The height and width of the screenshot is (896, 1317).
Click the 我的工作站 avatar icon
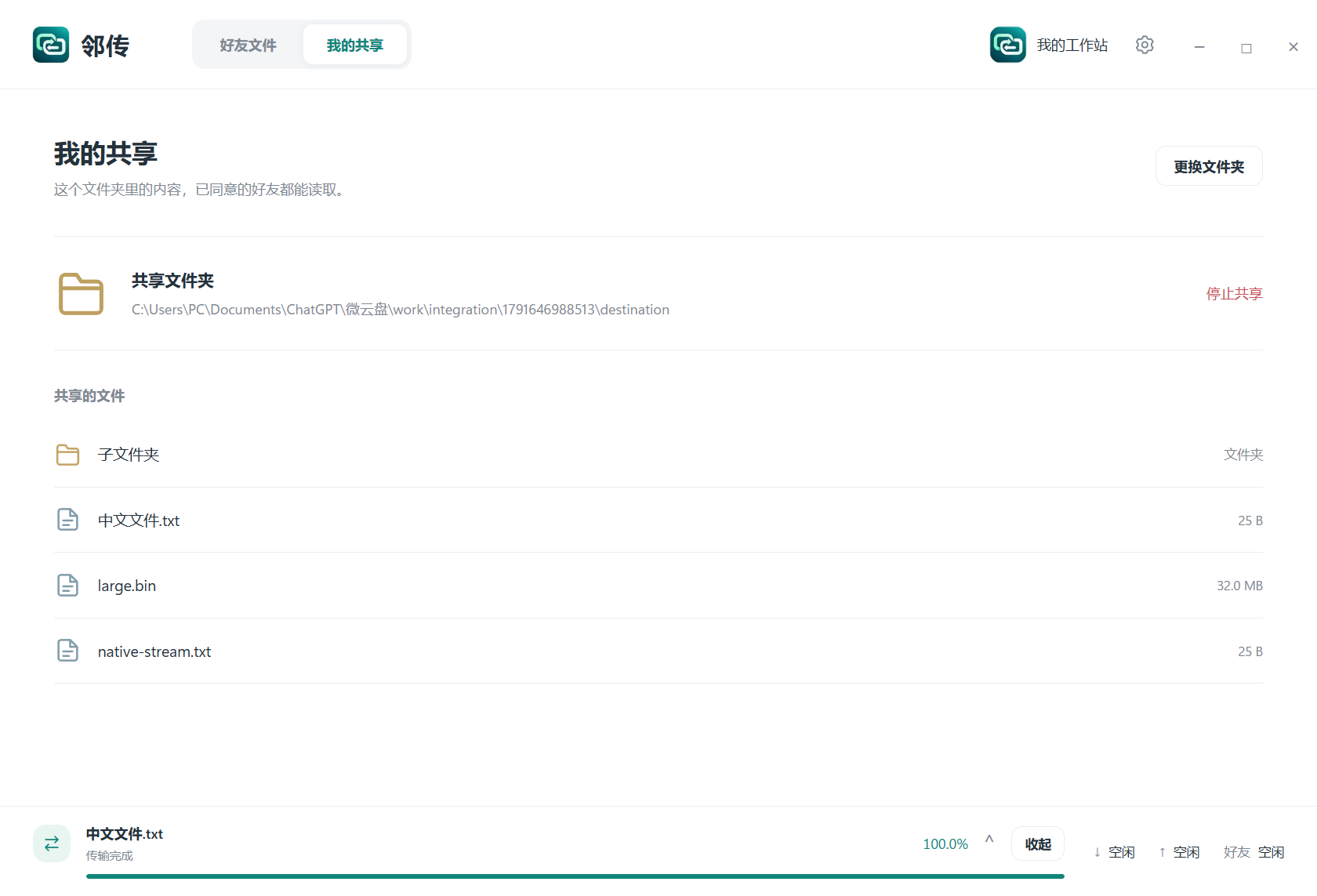click(1008, 45)
